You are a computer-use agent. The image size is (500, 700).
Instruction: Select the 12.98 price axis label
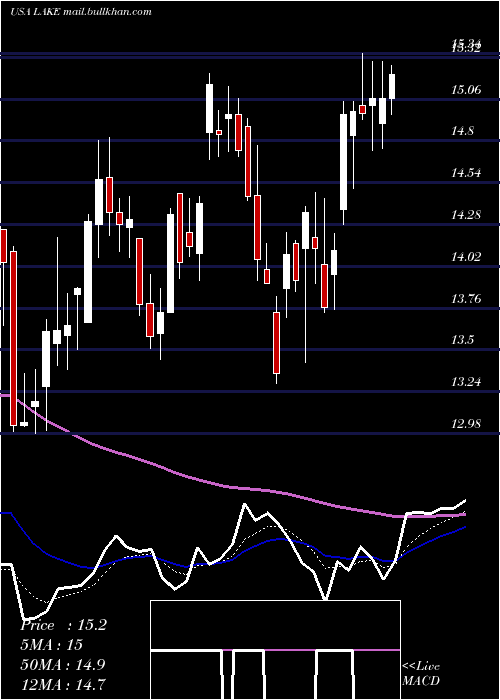tap(466, 423)
